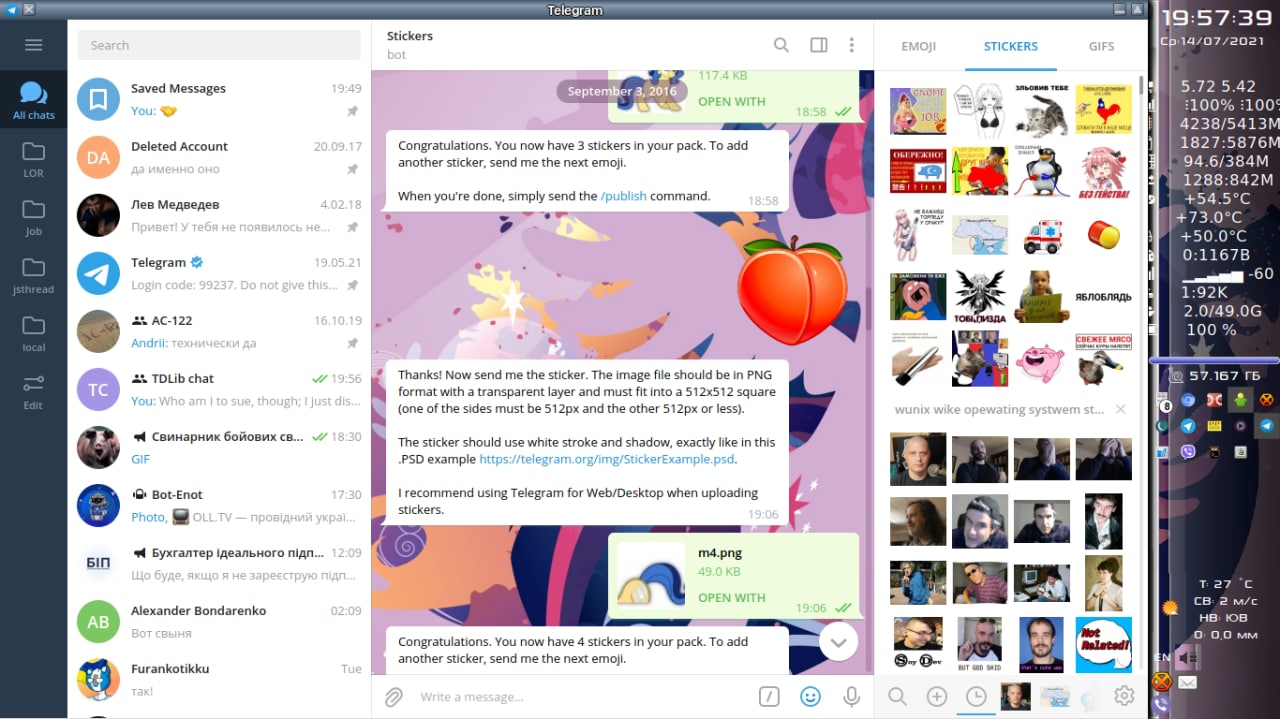This screenshot has height=719, width=1280.
Task: Click the Viber icon in desktop panel
Action: coord(1188,452)
